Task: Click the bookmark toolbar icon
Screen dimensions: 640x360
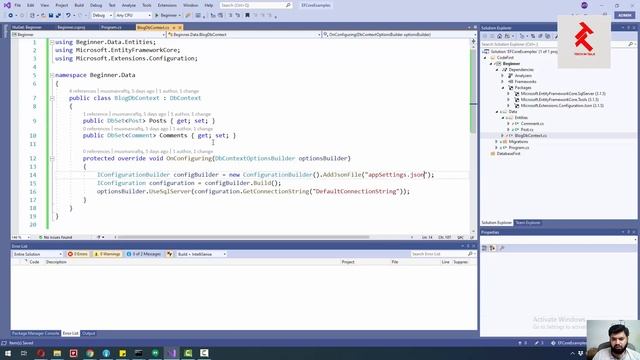Action: 247,16
